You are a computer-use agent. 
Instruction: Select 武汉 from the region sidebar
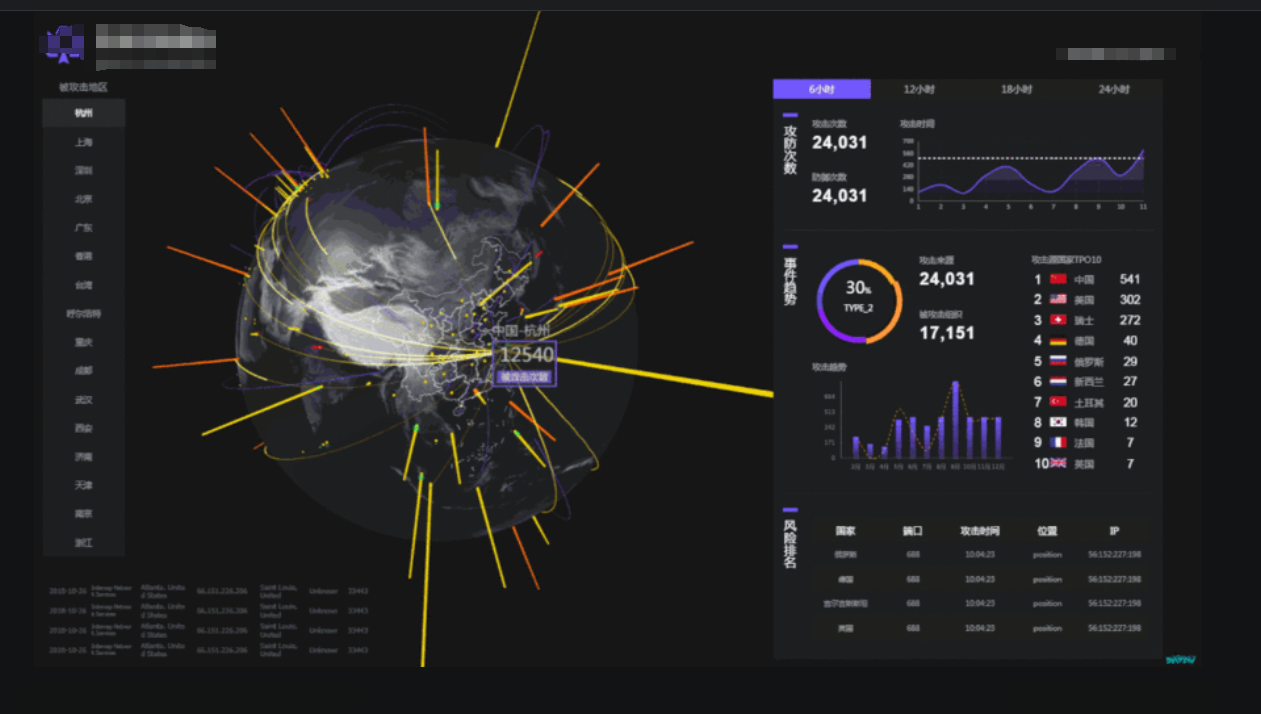(x=83, y=400)
